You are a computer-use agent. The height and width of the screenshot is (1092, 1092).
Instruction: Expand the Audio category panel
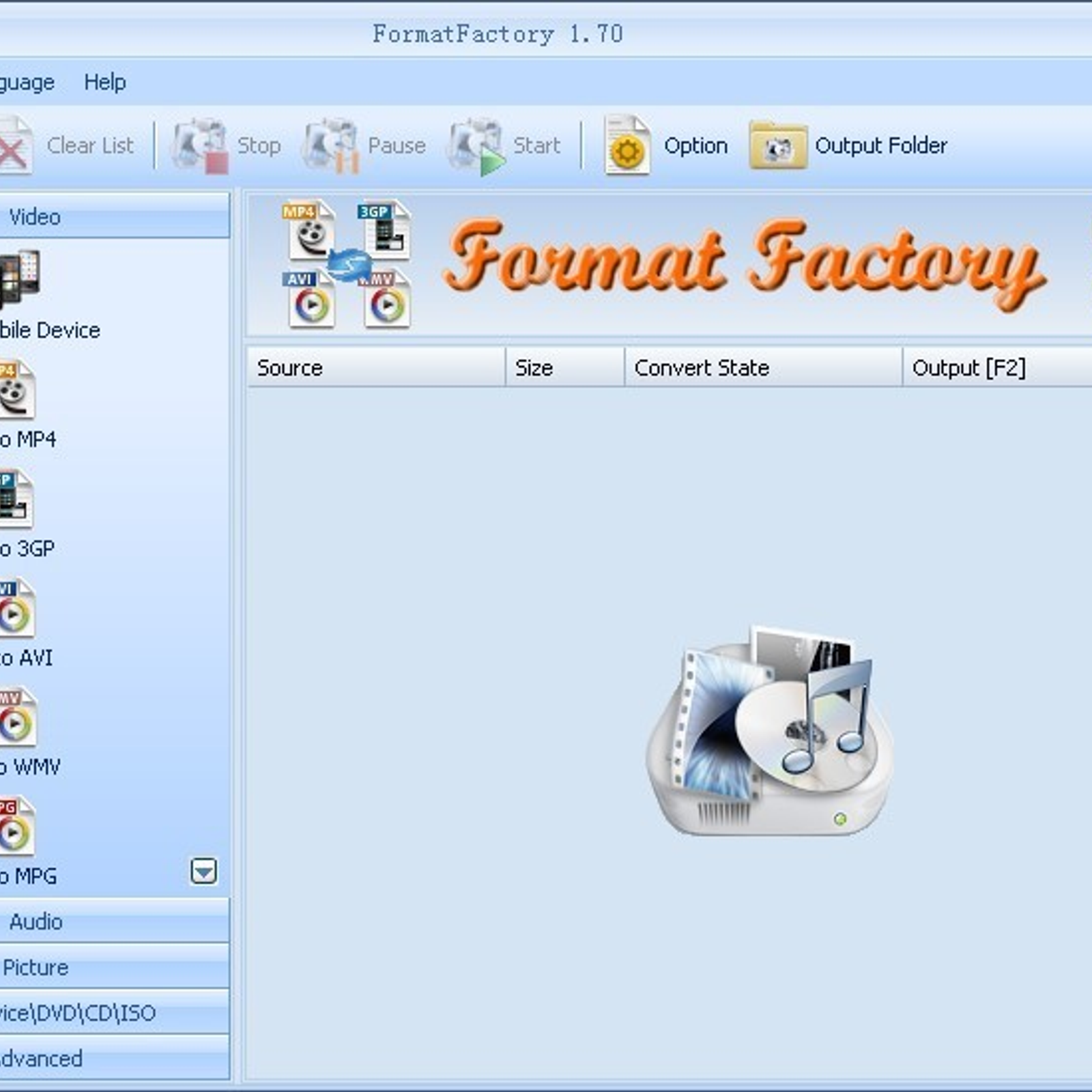coord(114,921)
